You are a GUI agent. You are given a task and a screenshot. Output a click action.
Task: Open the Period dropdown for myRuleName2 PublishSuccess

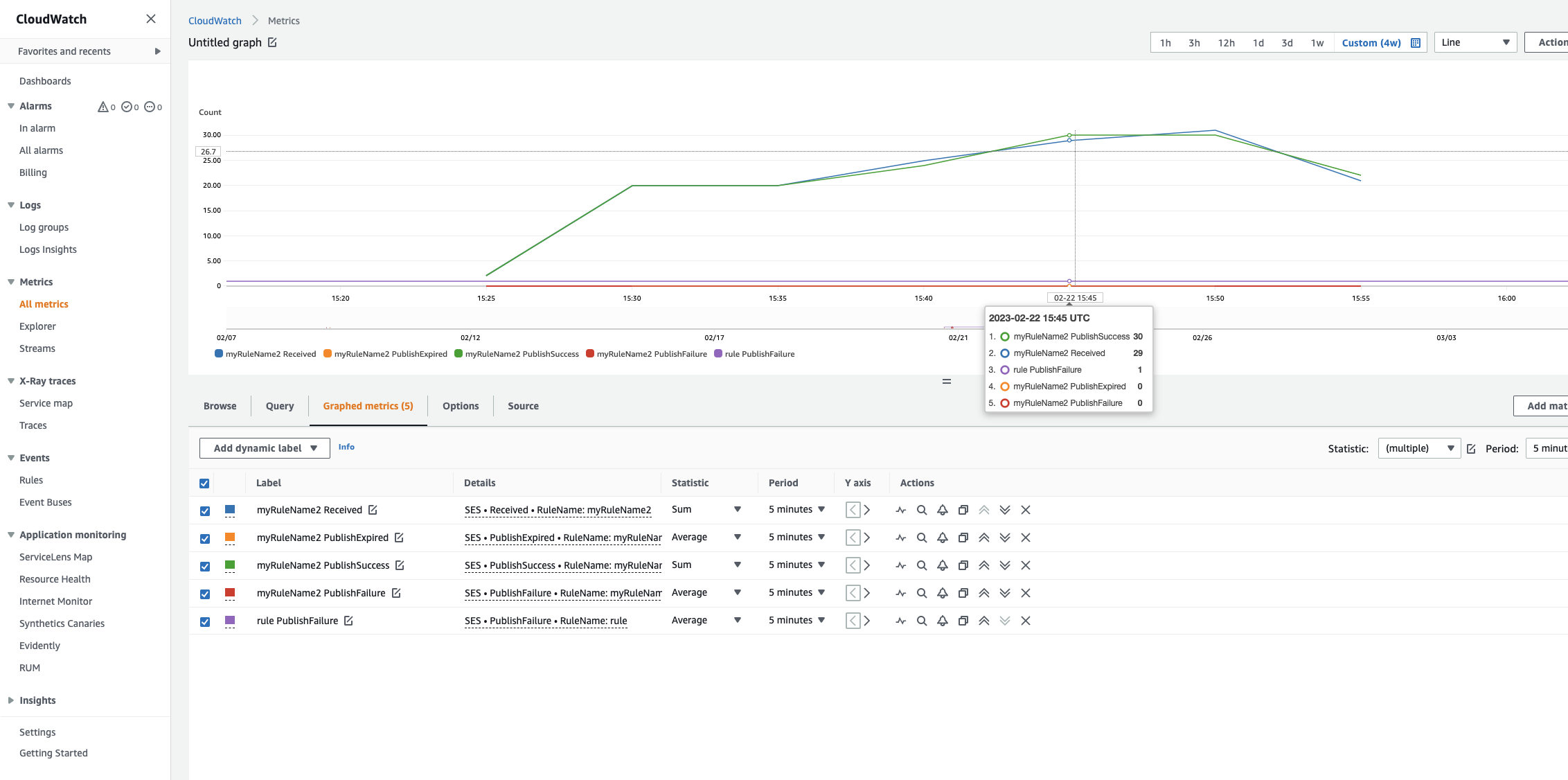(821, 565)
